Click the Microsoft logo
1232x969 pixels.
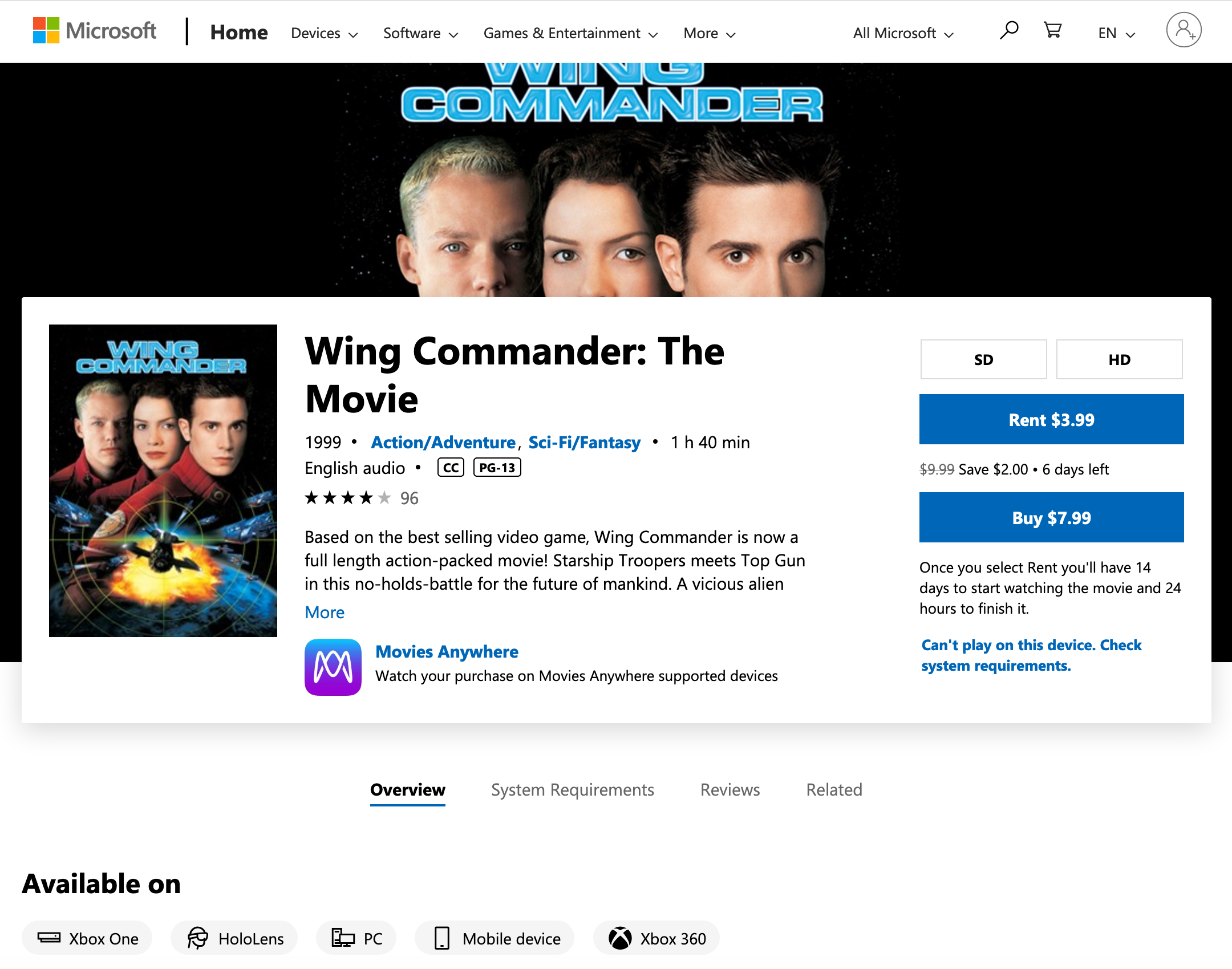[x=94, y=31]
